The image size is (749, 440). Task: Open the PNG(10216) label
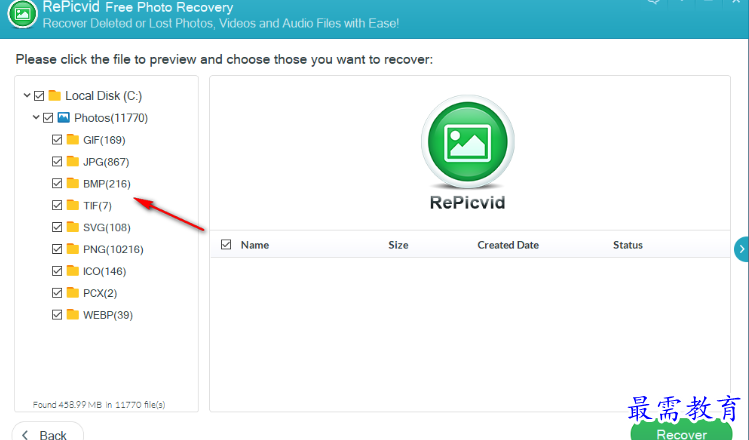pos(113,249)
